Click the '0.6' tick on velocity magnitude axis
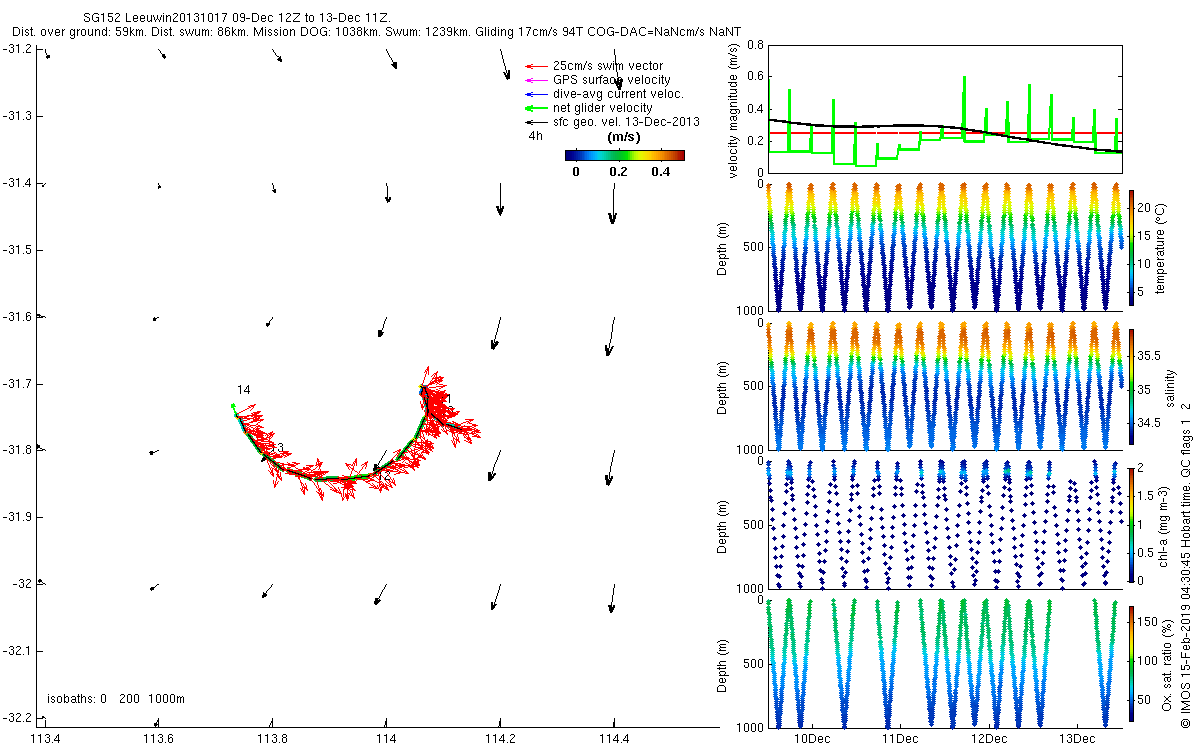This screenshot has width=1200, height=750. click(x=756, y=77)
